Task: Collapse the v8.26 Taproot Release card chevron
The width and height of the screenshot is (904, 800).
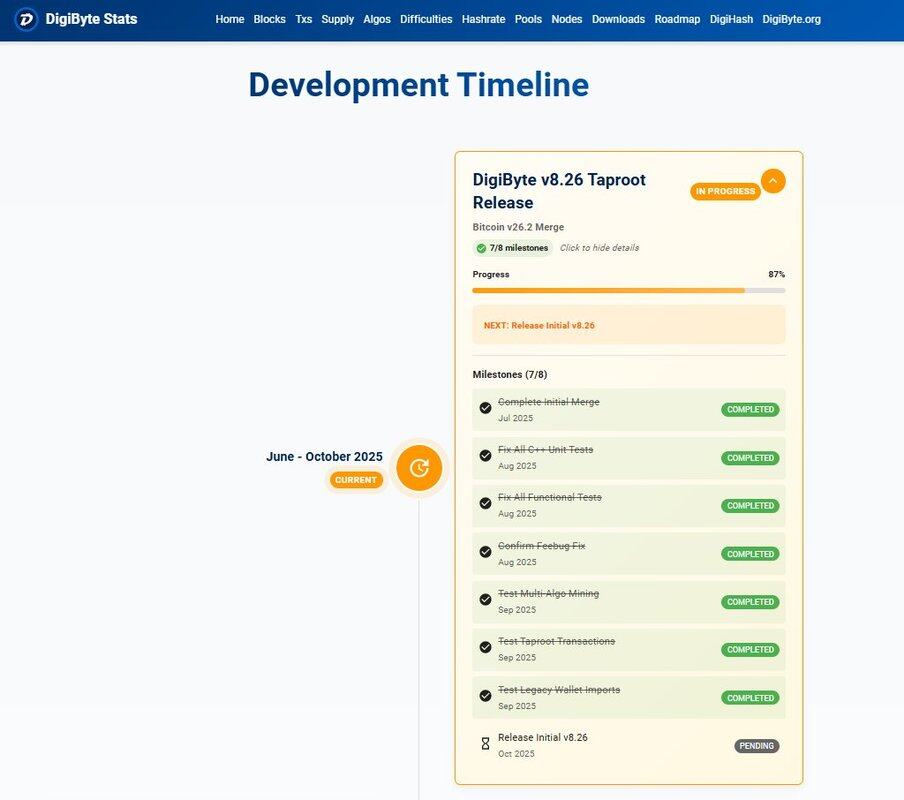Action: 773,181
